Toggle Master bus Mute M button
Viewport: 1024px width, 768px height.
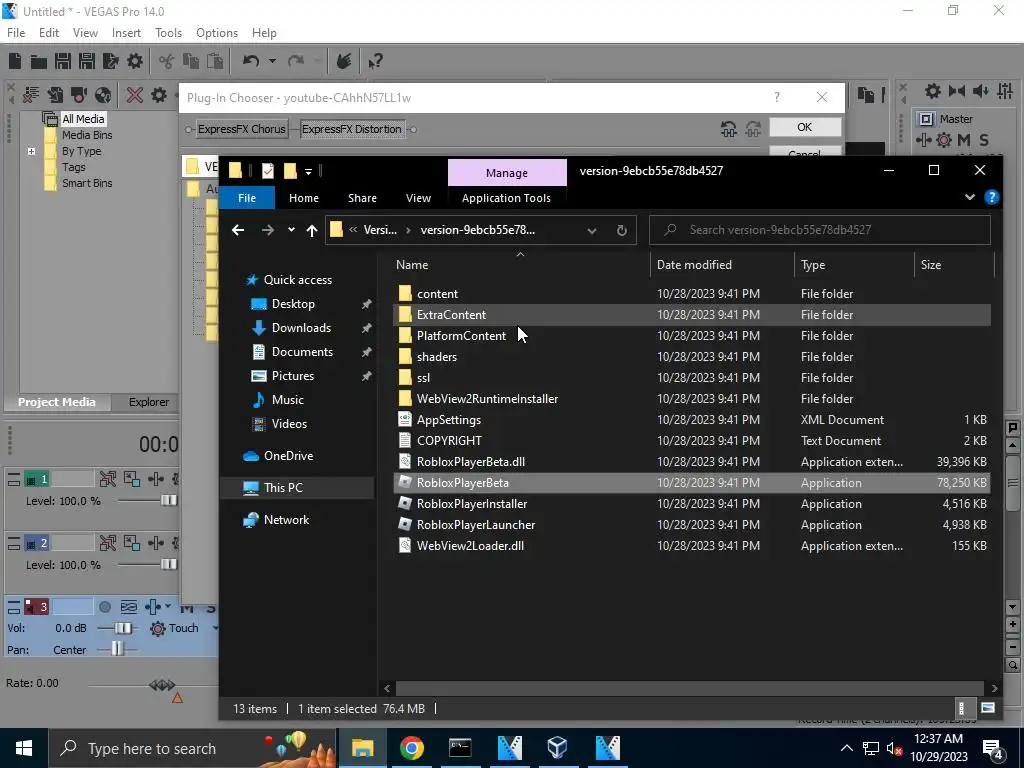pos(964,140)
